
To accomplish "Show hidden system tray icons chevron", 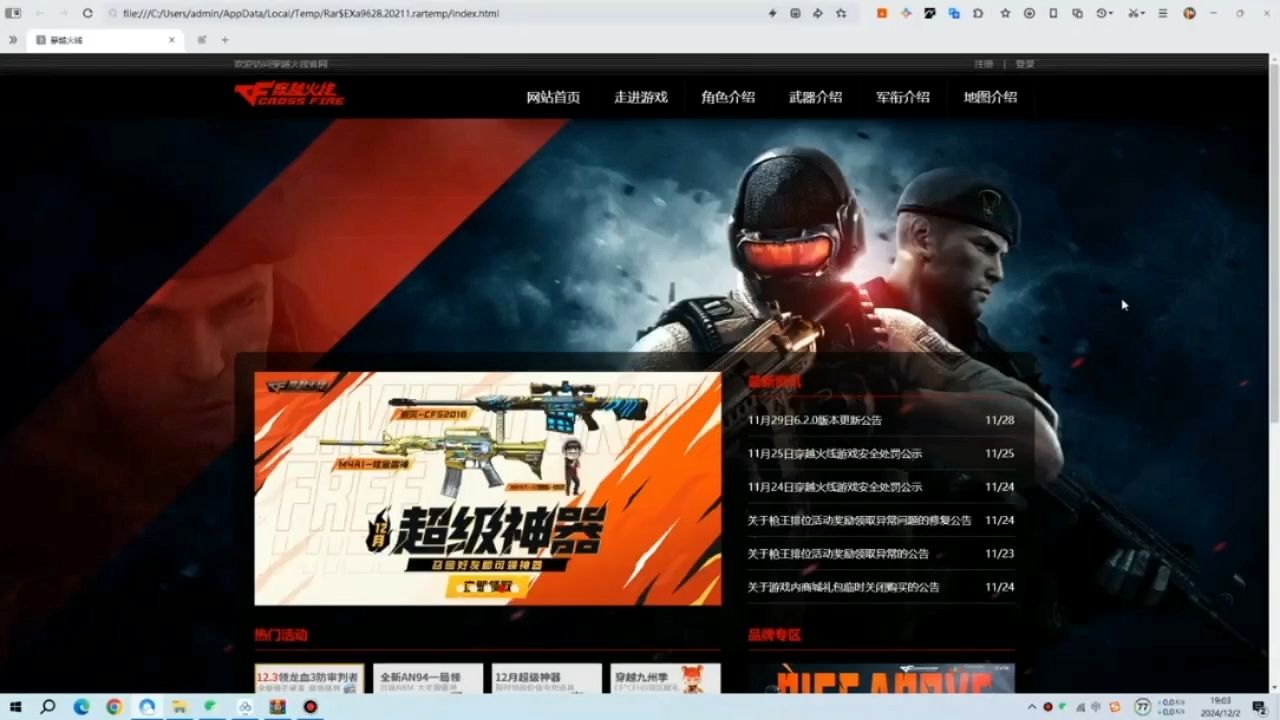I will click(x=1034, y=706).
